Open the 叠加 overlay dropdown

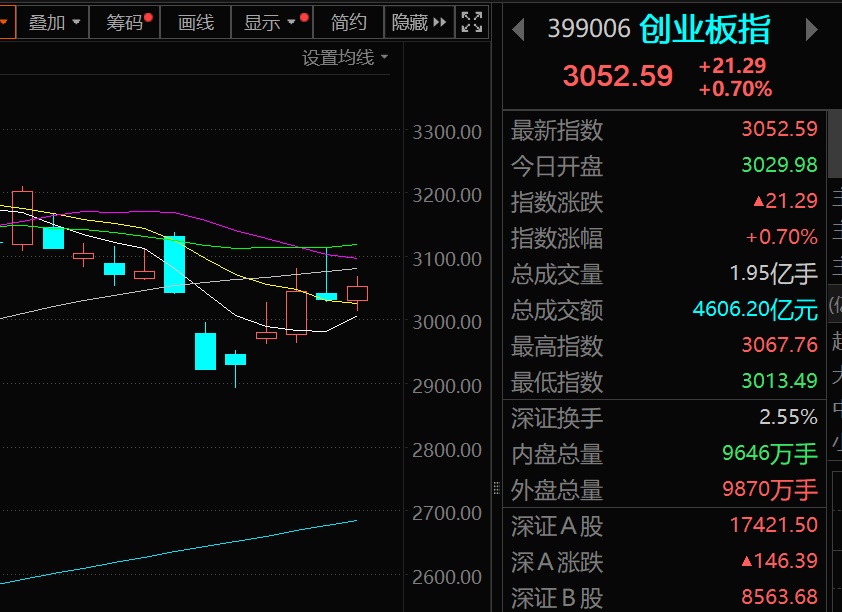[54, 22]
